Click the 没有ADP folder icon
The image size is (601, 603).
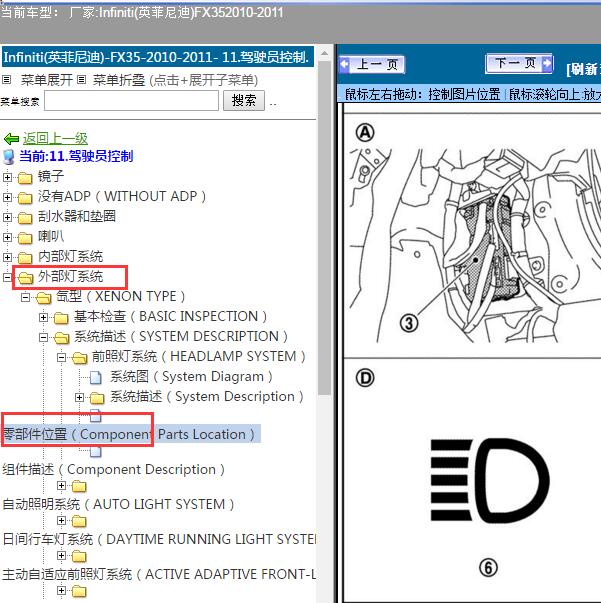(x=25, y=198)
